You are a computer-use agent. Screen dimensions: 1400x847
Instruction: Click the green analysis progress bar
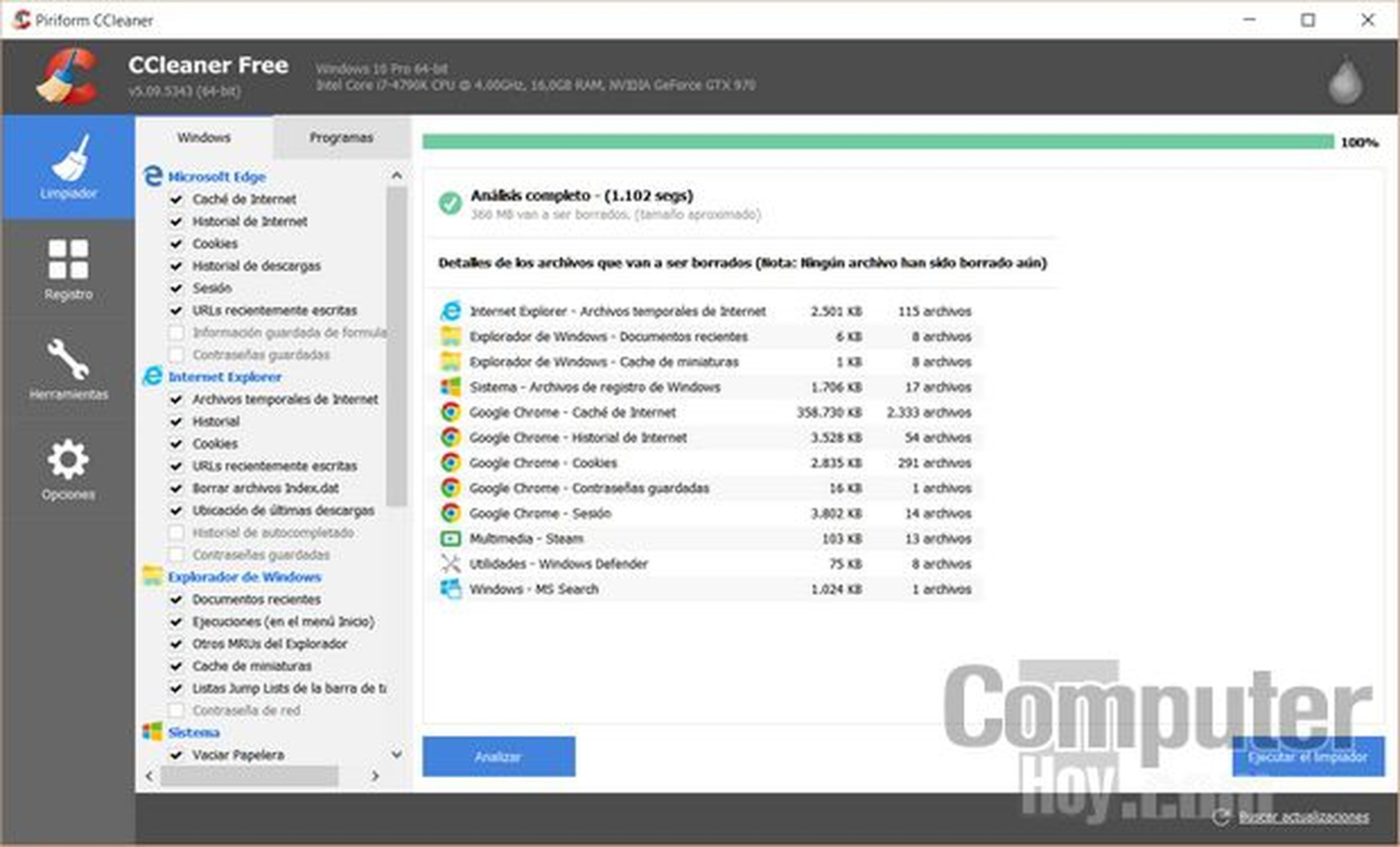[x=878, y=142]
